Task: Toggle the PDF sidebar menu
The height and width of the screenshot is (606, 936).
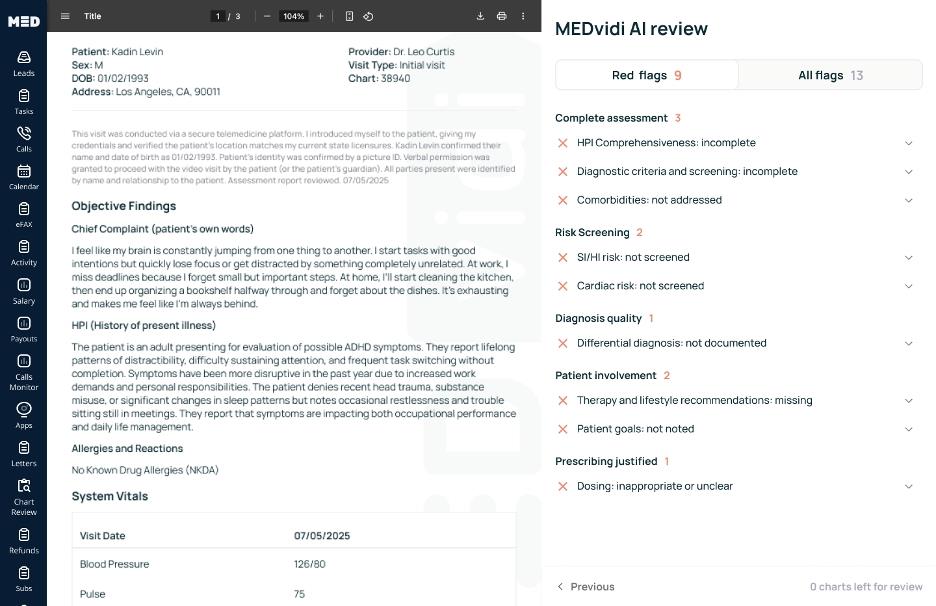Action: [x=65, y=16]
